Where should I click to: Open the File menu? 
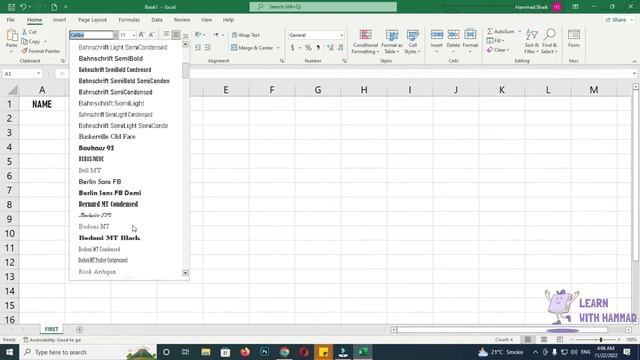10,20
